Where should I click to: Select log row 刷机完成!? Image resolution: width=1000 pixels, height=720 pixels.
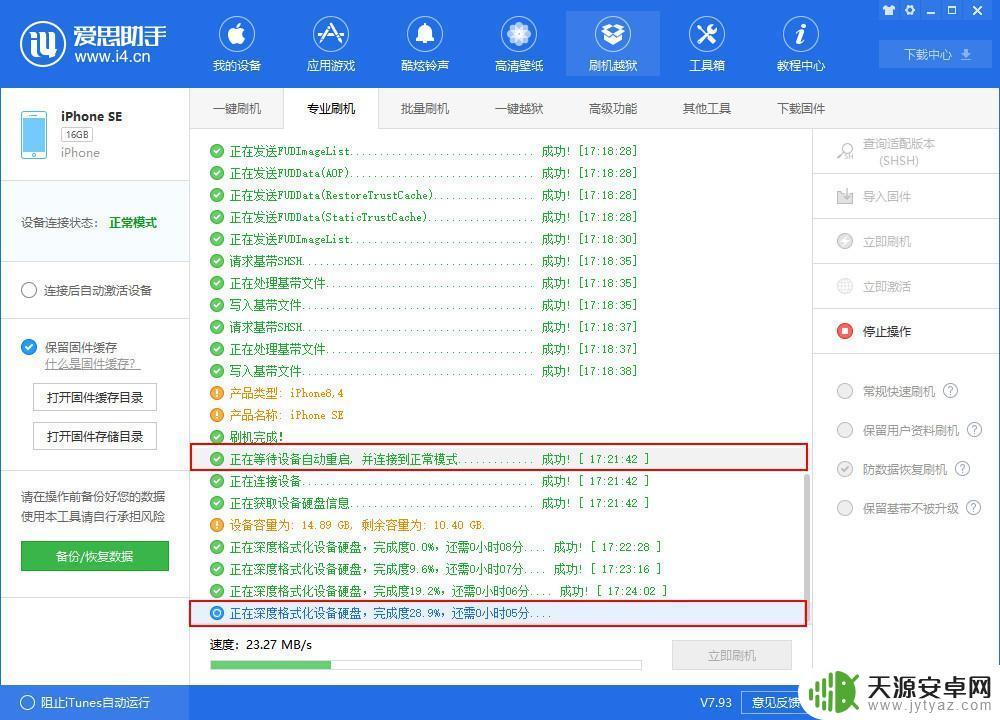(x=247, y=437)
